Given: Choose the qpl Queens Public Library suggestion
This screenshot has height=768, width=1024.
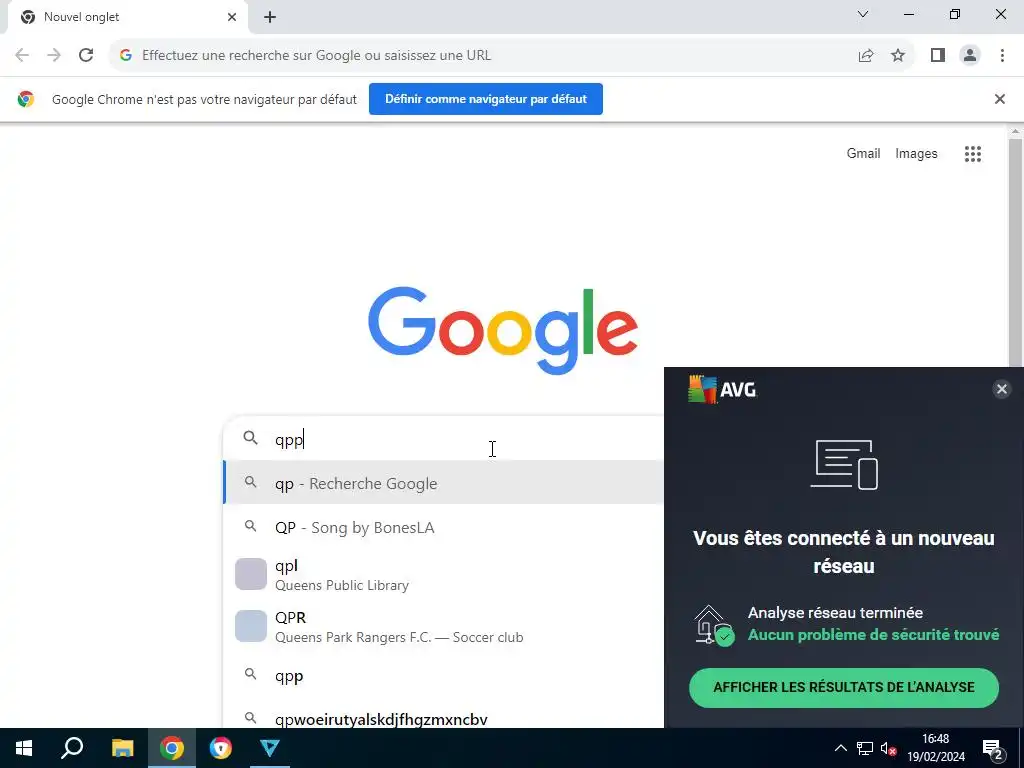Looking at the screenshot, I should point(443,575).
